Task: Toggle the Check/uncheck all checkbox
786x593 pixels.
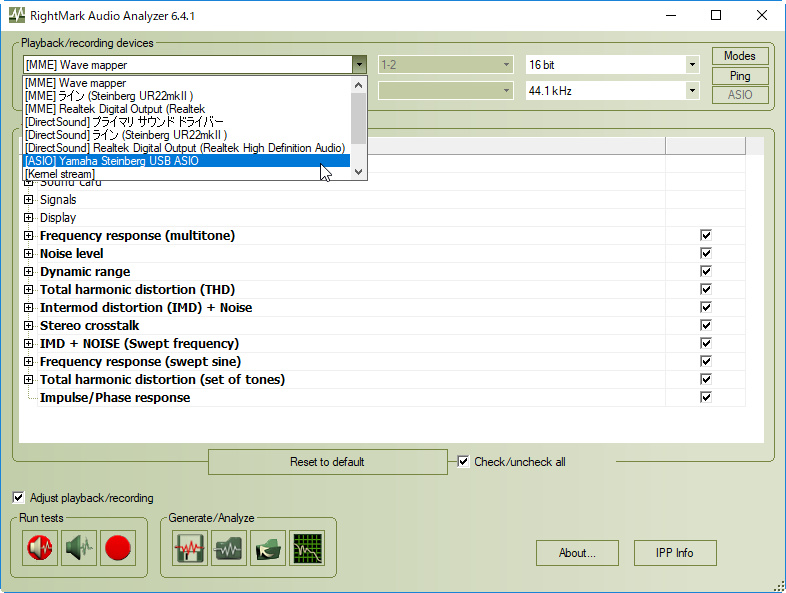Action: coord(463,462)
